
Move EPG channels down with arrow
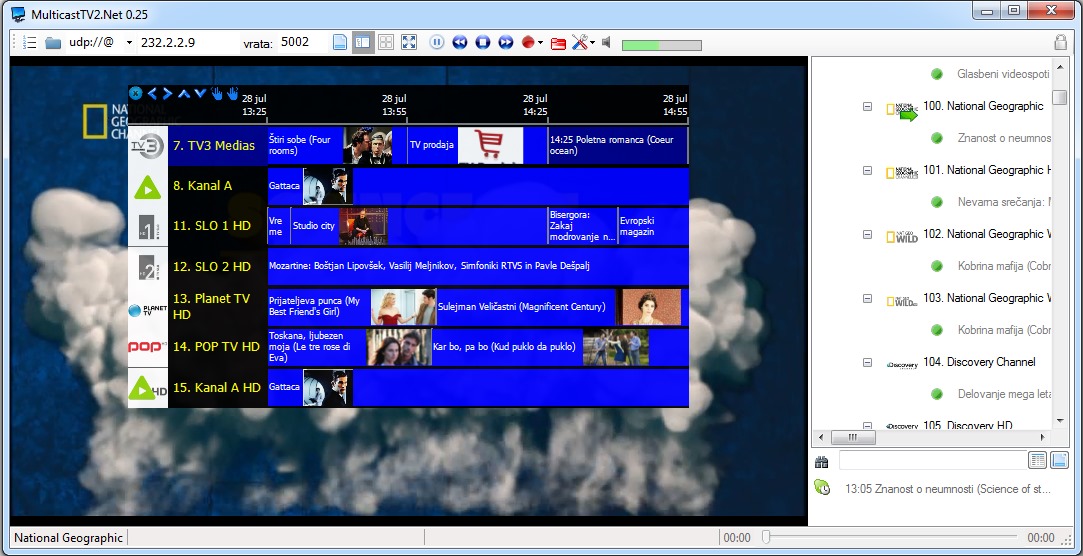click(200, 93)
